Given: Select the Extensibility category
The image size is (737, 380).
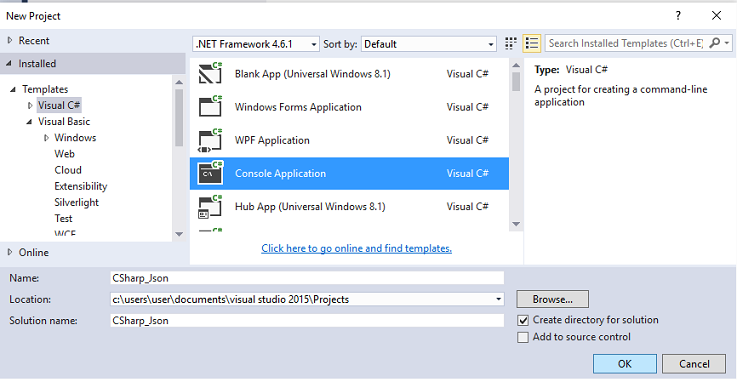Looking at the screenshot, I should [80, 186].
